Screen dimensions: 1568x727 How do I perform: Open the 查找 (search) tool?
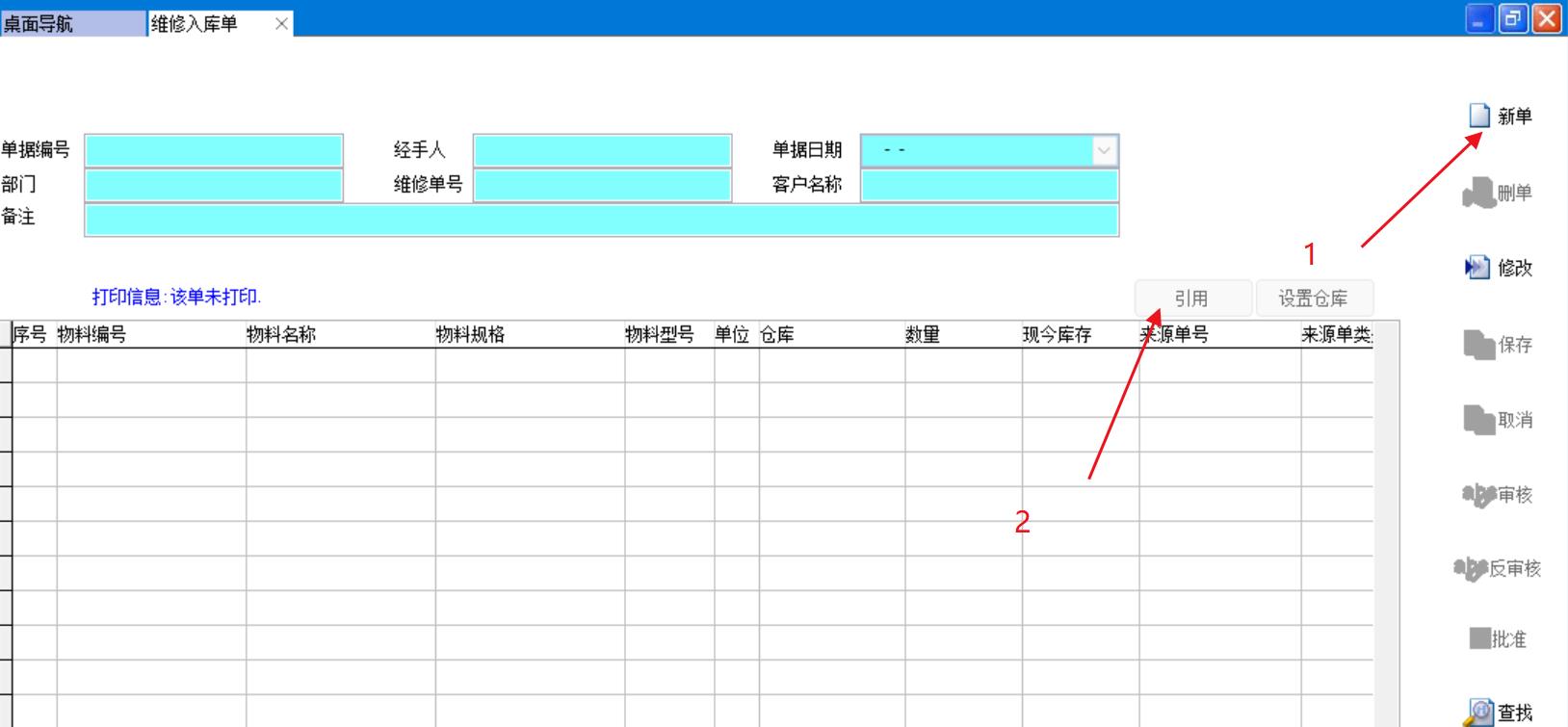tap(1478, 713)
